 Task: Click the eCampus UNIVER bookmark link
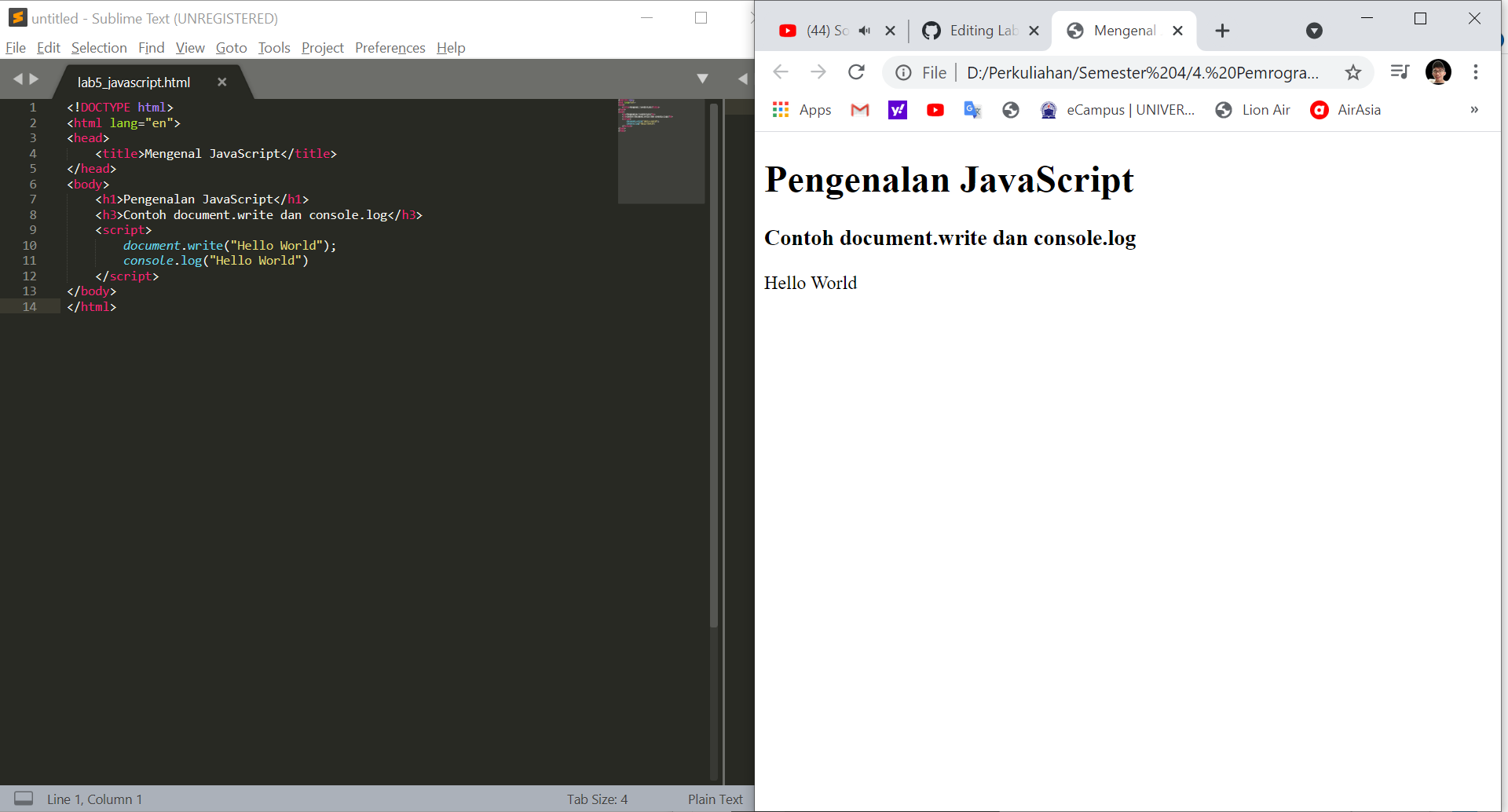tap(1118, 110)
